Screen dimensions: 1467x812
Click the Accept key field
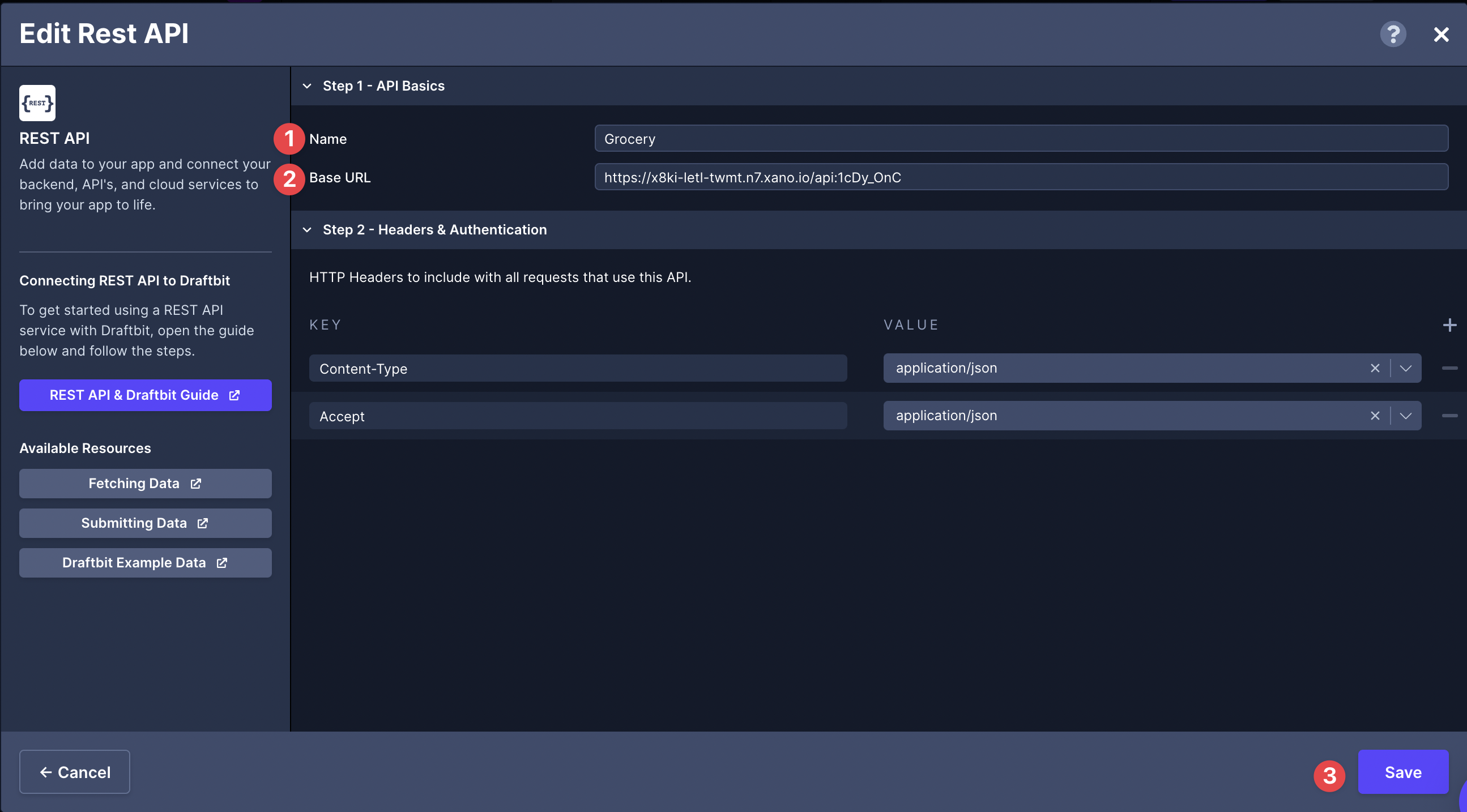pos(578,416)
